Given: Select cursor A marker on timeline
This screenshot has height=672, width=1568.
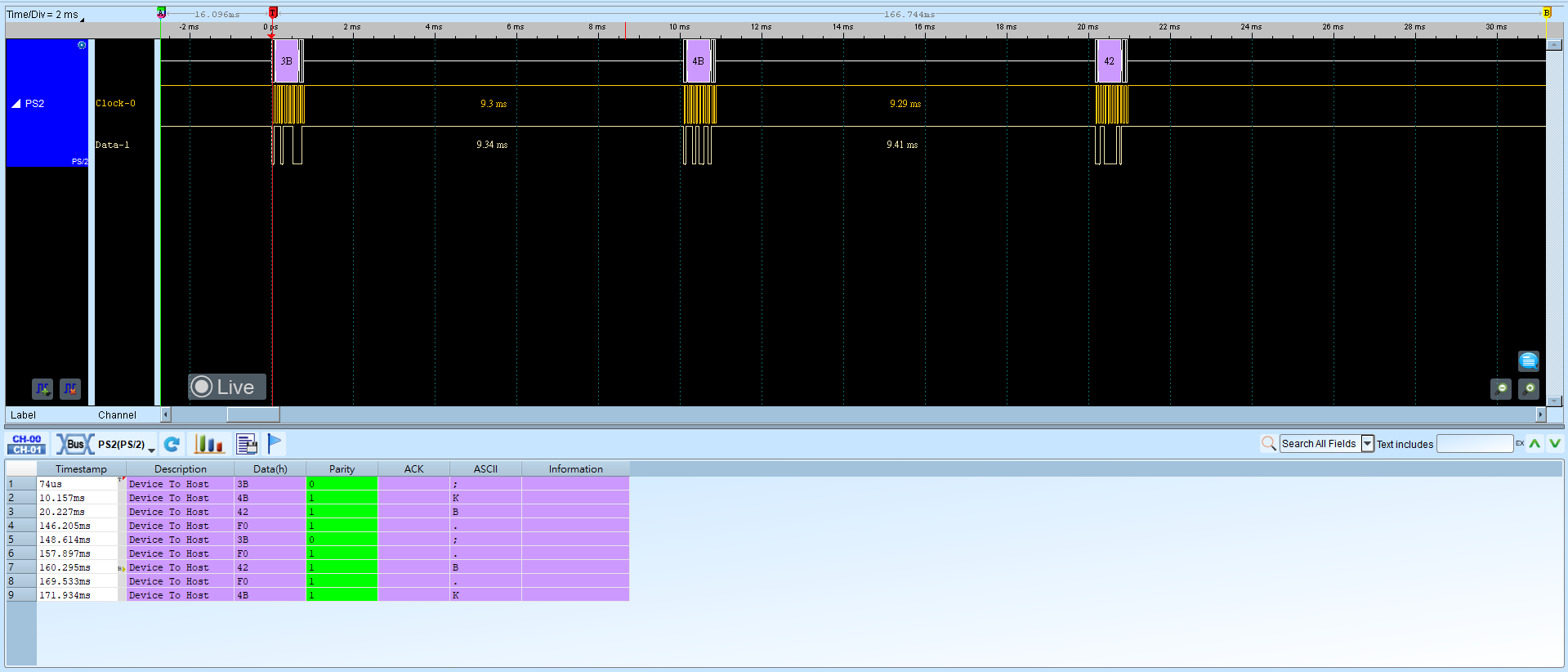Looking at the screenshot, I should coord(161,12).
